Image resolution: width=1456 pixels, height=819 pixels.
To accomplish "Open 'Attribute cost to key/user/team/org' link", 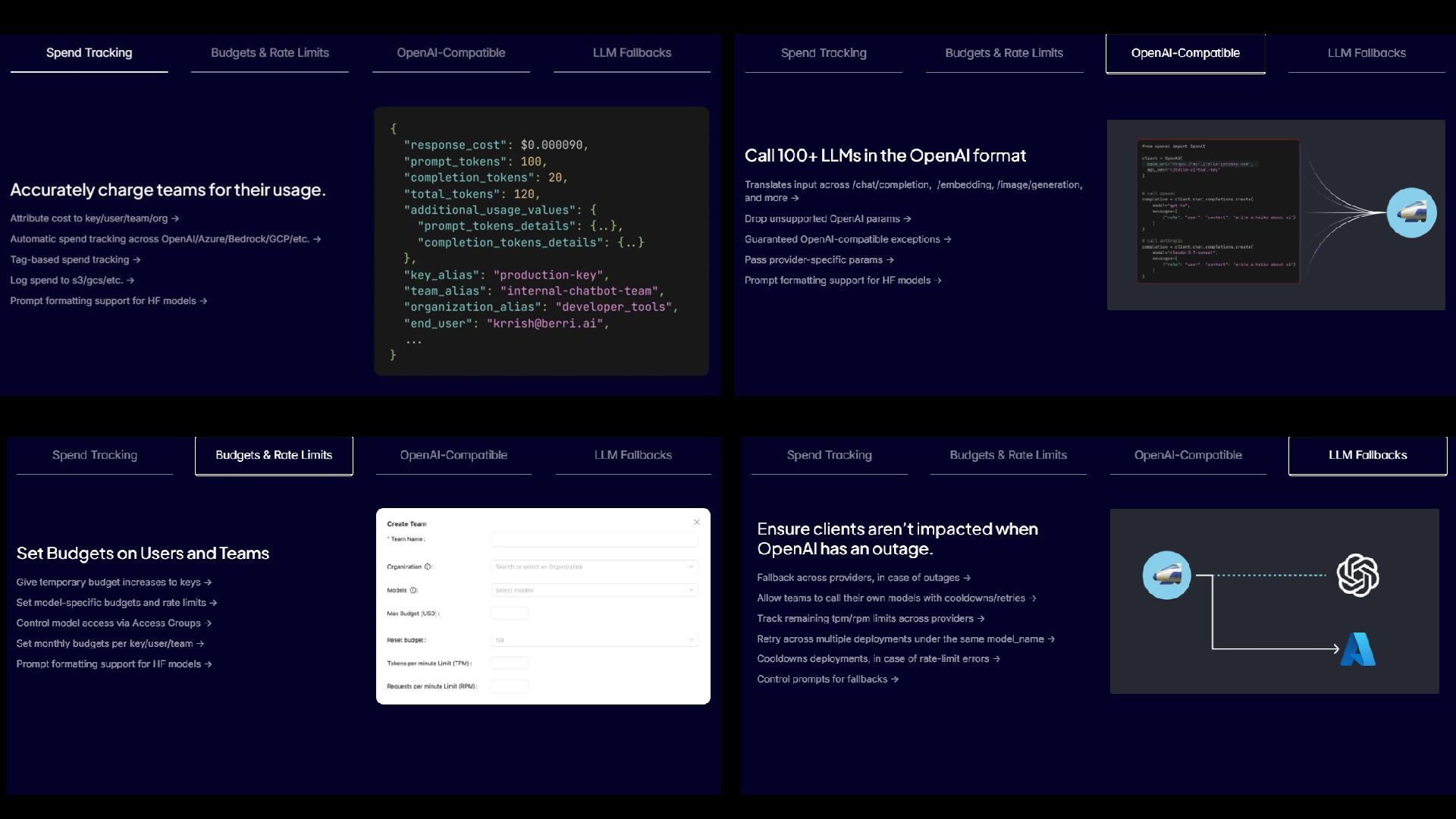I will (x=94, y=218).
